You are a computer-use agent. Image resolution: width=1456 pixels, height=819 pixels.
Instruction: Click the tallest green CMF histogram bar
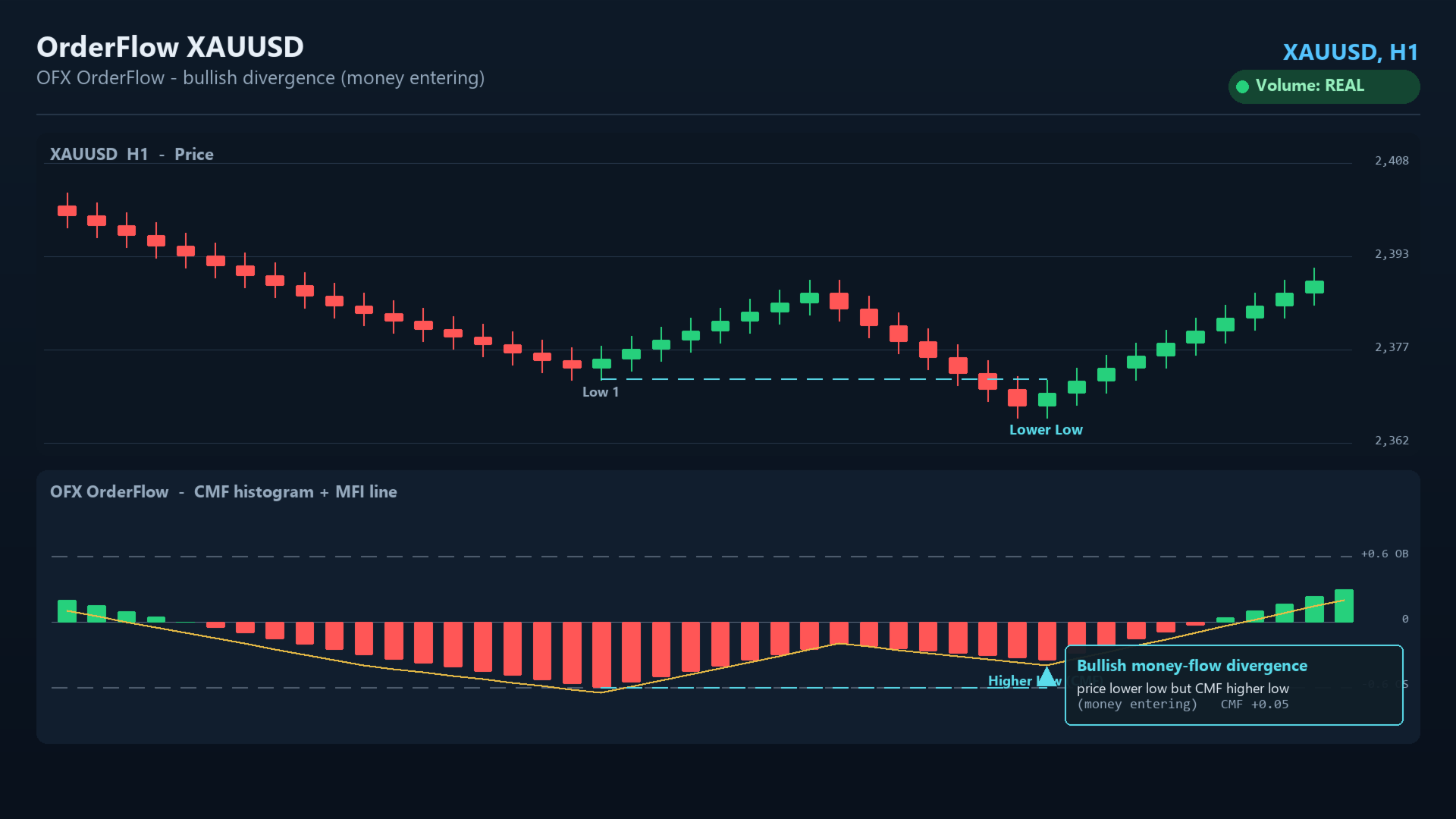pyautogui.click(x=1344, y=606)
